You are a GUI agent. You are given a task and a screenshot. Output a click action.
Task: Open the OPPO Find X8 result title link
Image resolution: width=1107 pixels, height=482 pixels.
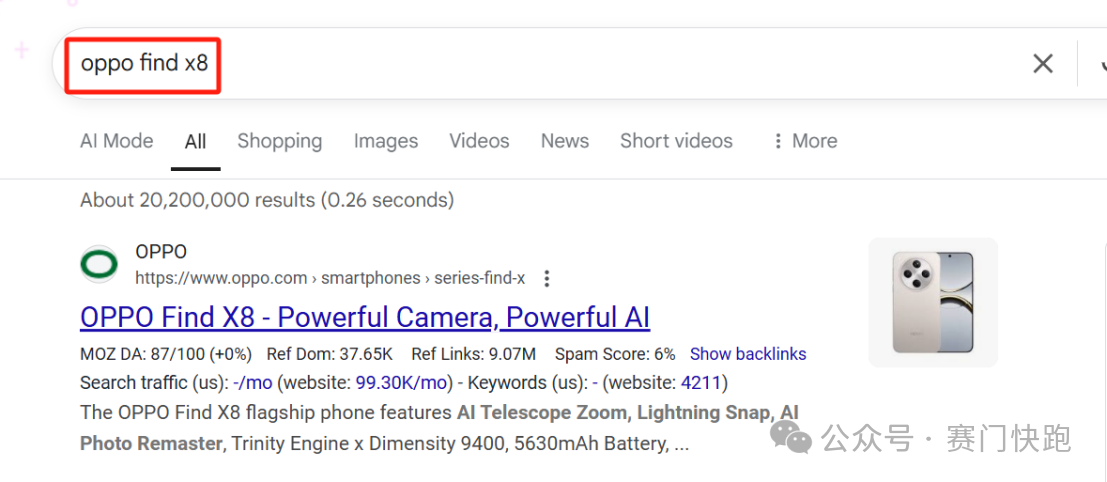point(365,318)
